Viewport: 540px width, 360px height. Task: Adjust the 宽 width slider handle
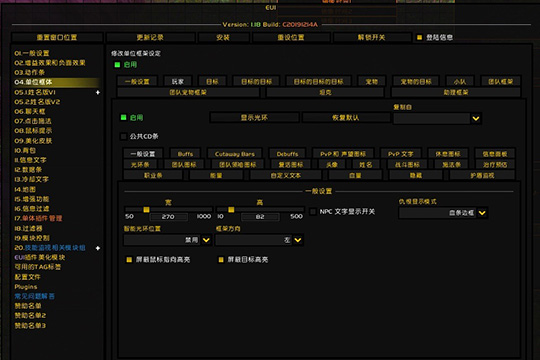(x=146, y=209)
